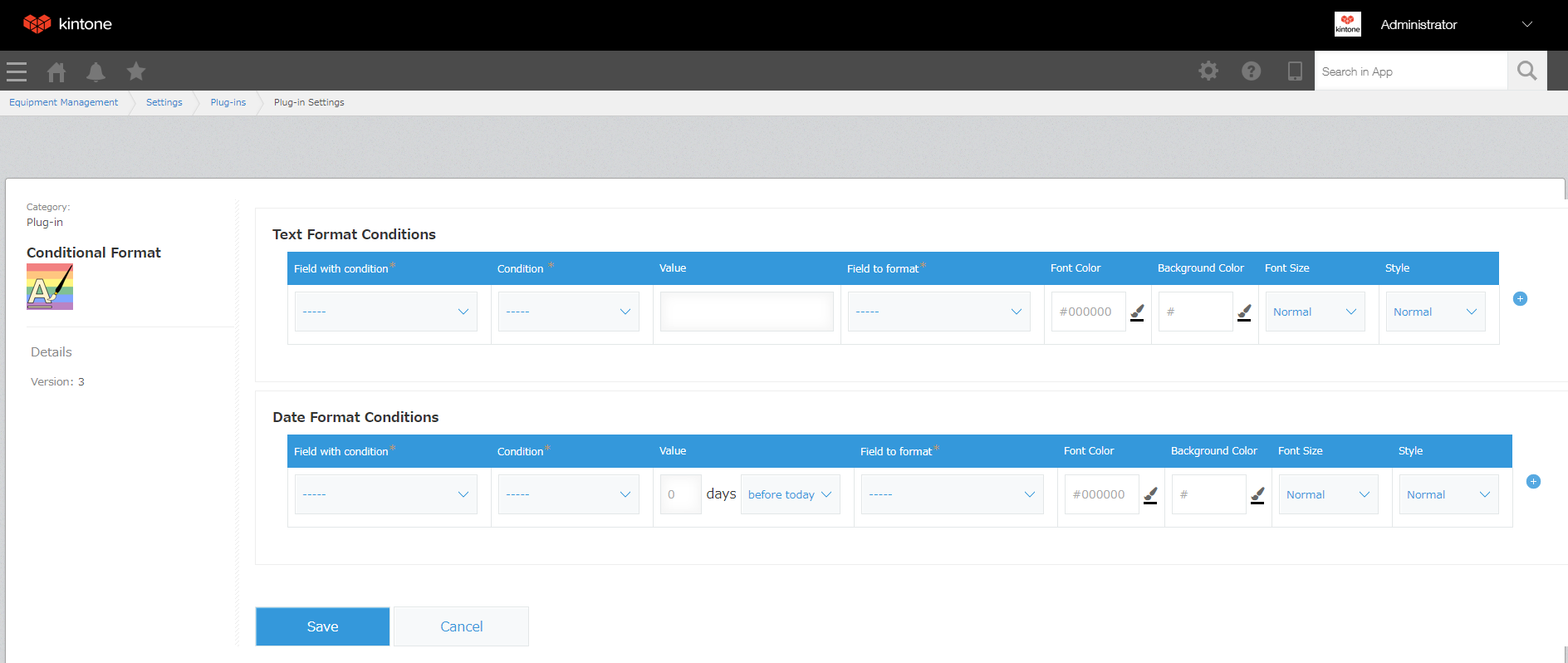Open Text Format Font Size dropdown
This screenshot has width=1568, height=663.
tap(1315, 312)
